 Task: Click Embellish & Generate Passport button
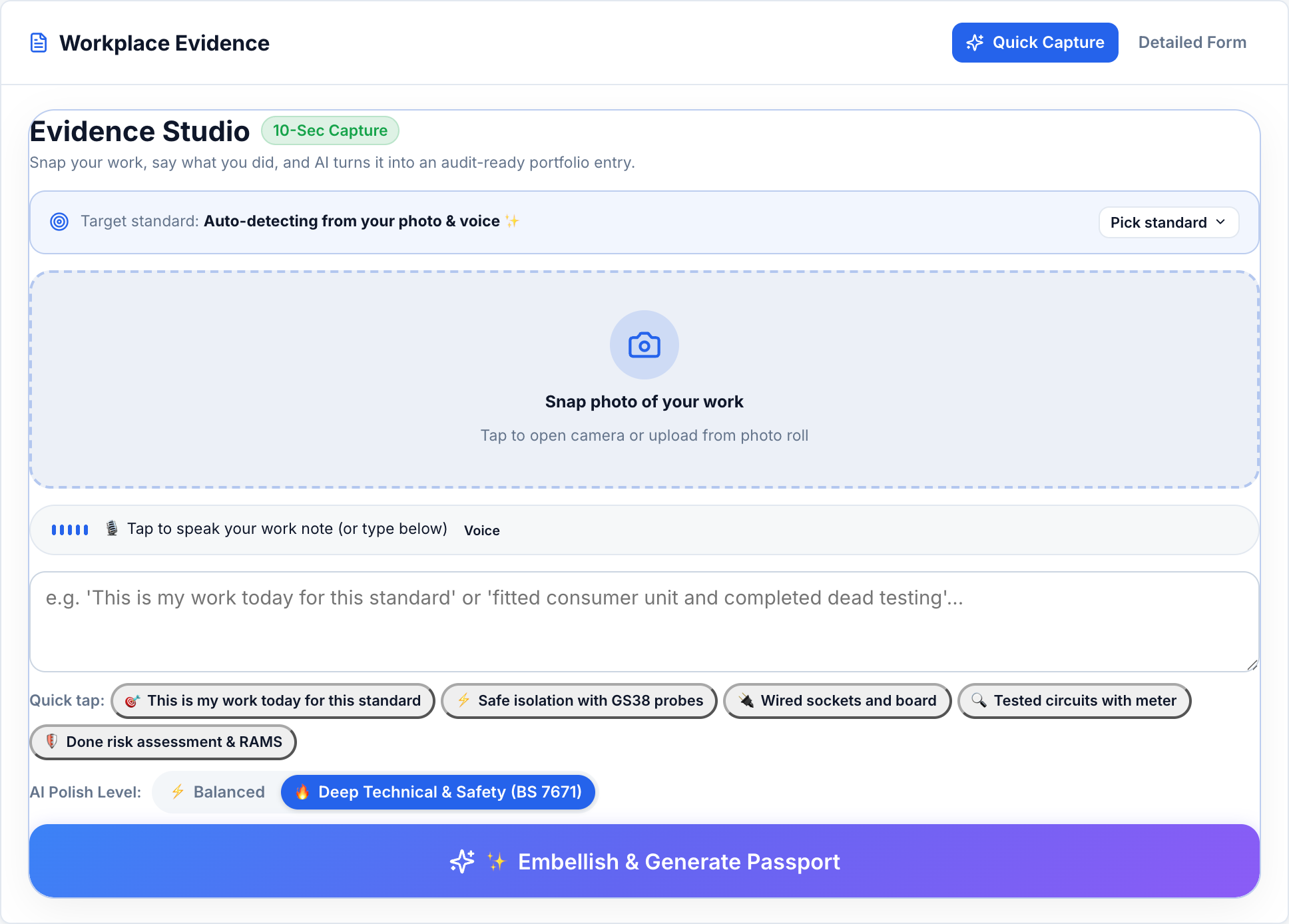point(644,861)
